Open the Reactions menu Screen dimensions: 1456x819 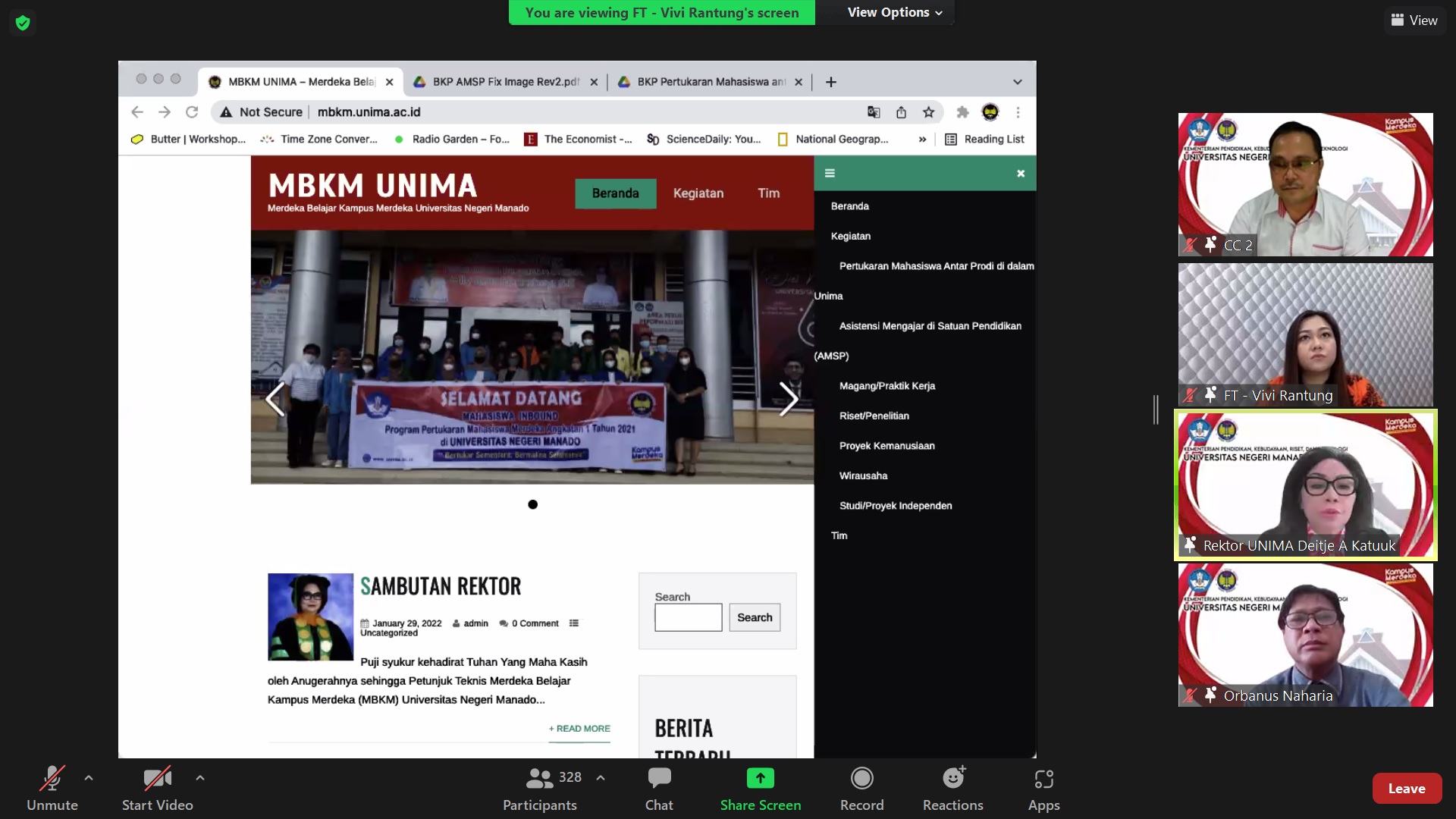[x=953, y=789]
